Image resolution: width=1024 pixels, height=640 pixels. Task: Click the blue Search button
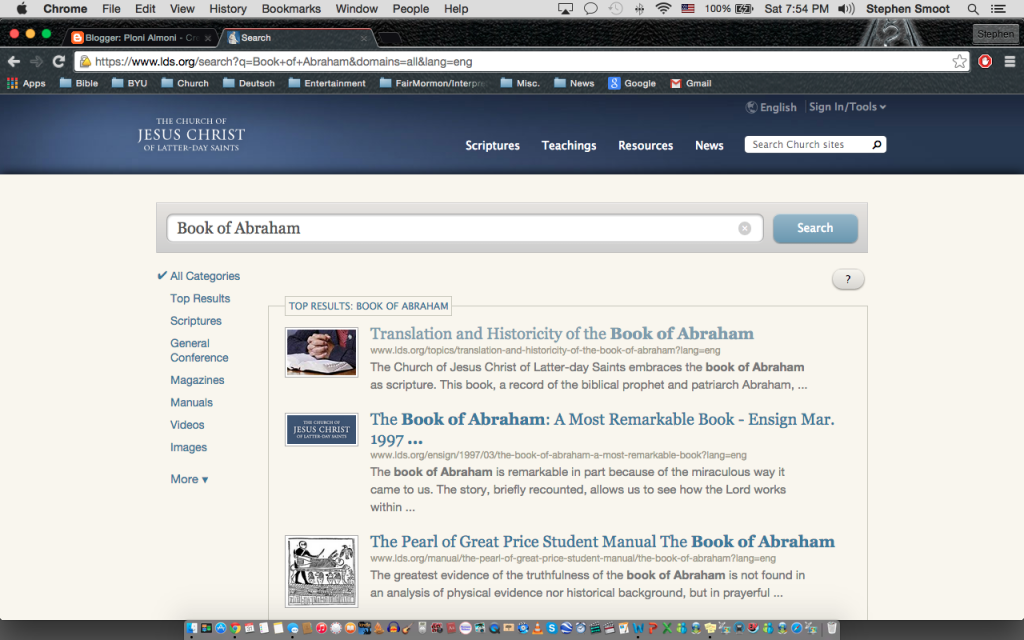coord(815,228)
